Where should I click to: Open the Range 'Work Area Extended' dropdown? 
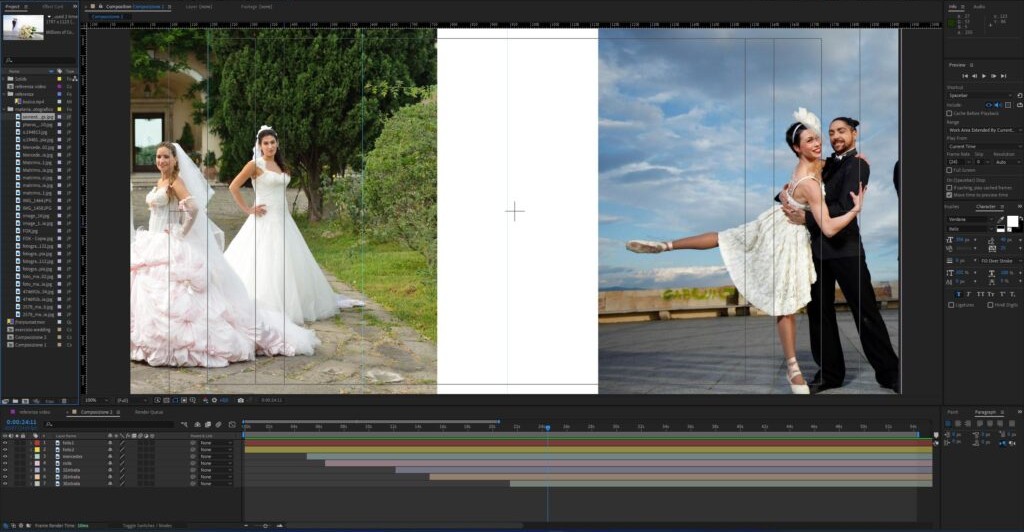984,131
